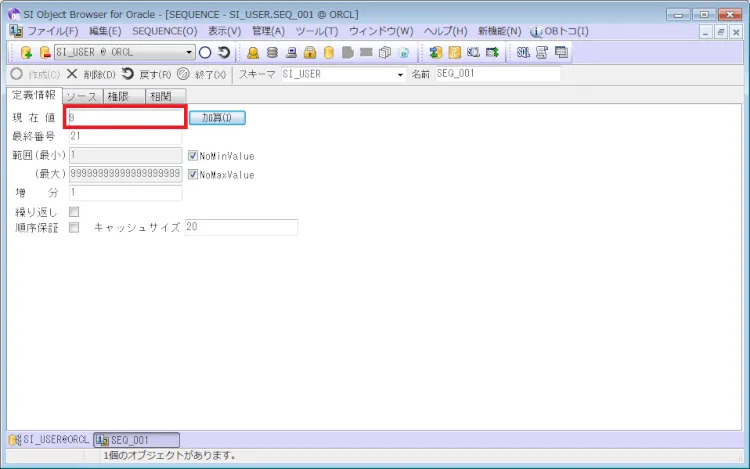Click the 名前 field containing SEQ_001
This screenshot has height=469, width=750.
click(497, 74)
